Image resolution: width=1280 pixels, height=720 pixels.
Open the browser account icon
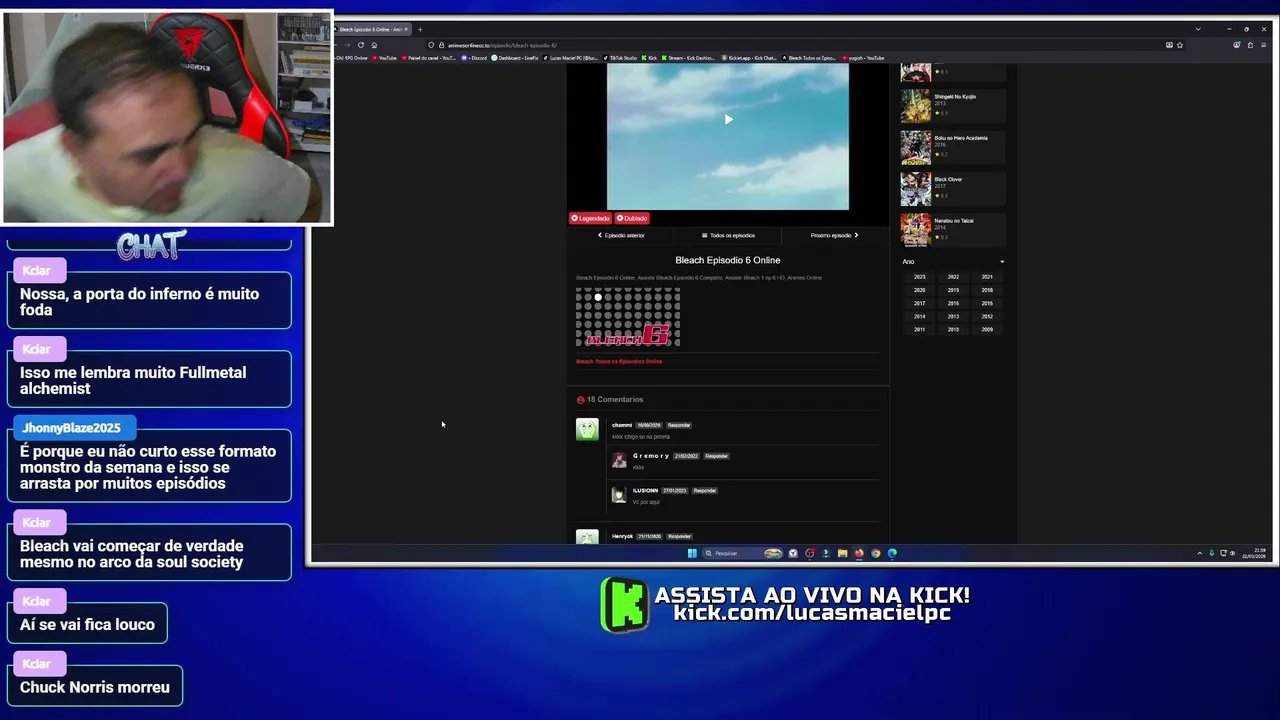point(1237,45)
